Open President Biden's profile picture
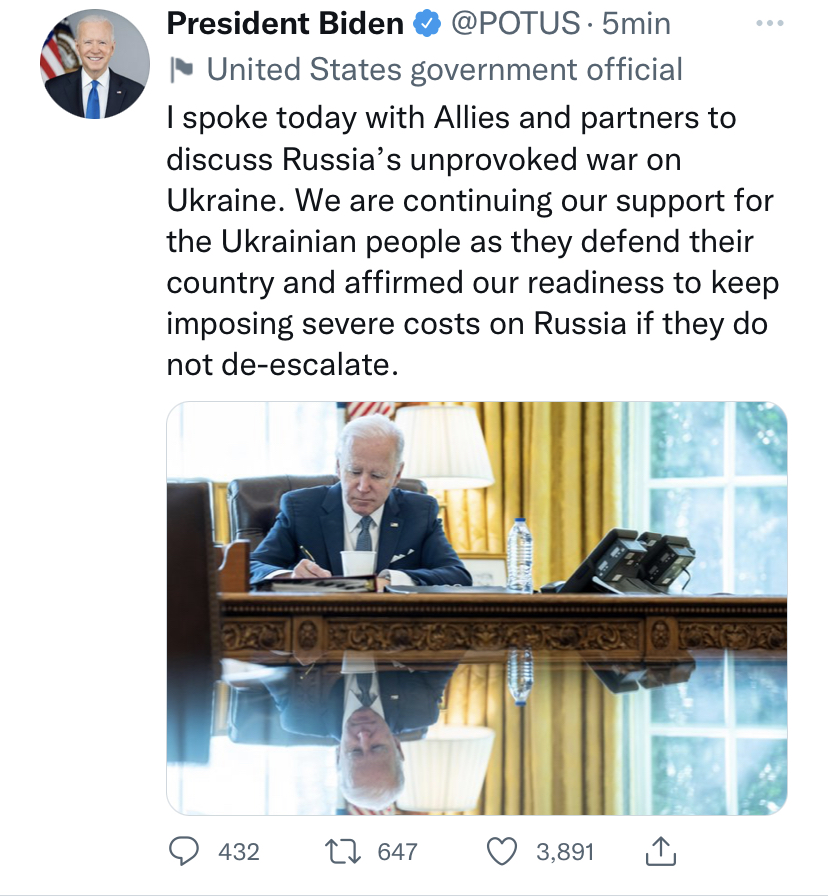Viewport: 828px width, 896px height. point(94,65)
